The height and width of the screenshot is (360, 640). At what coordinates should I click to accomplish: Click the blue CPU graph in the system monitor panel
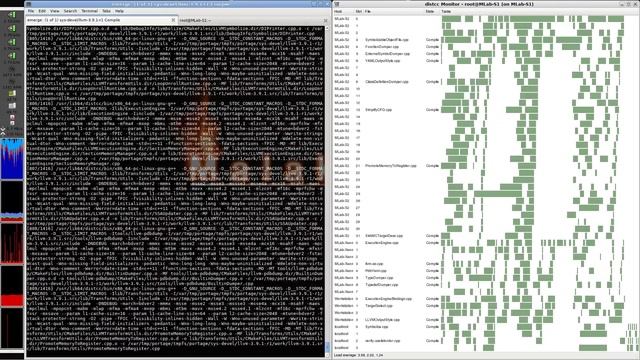[12, 158]
